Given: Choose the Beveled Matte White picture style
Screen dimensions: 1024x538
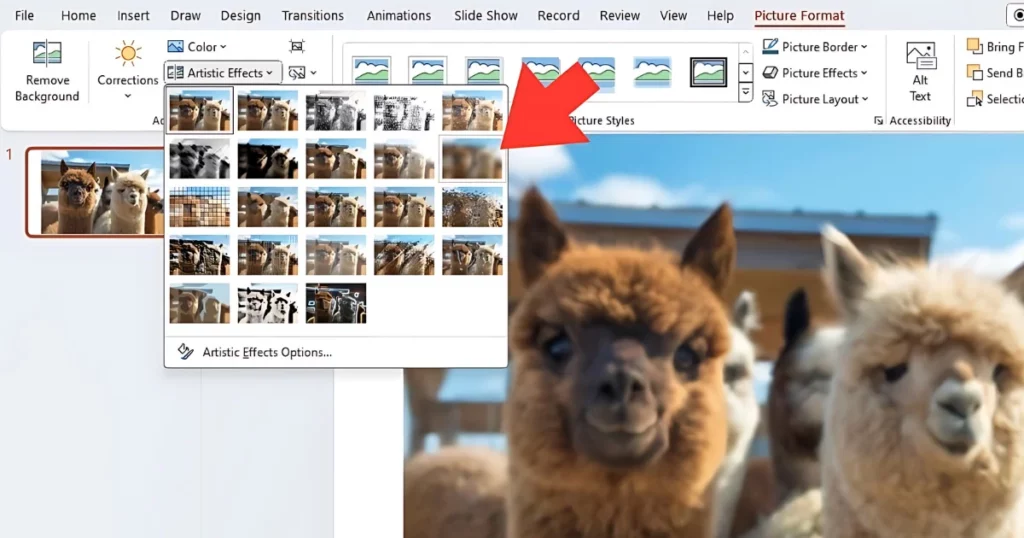Looking at the screenshot, I should pyautogui.click(x=428, y=72).
